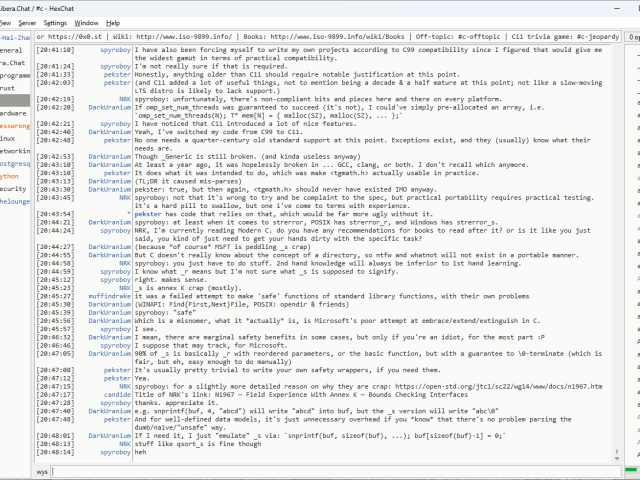Open the python channel
Screen dimensions: 640x480
tap(10, 176)
